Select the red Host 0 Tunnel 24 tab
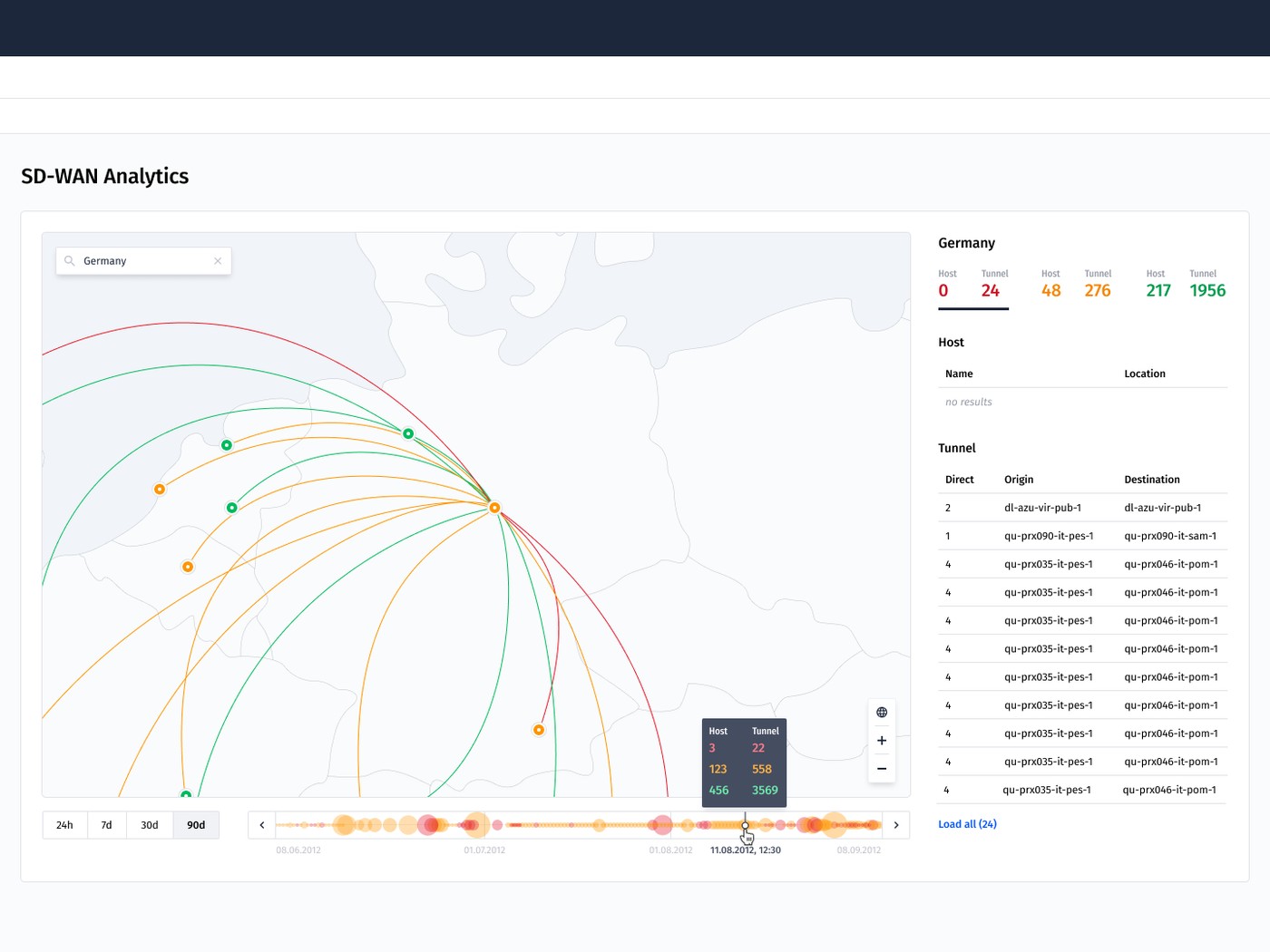 [973, 288]
